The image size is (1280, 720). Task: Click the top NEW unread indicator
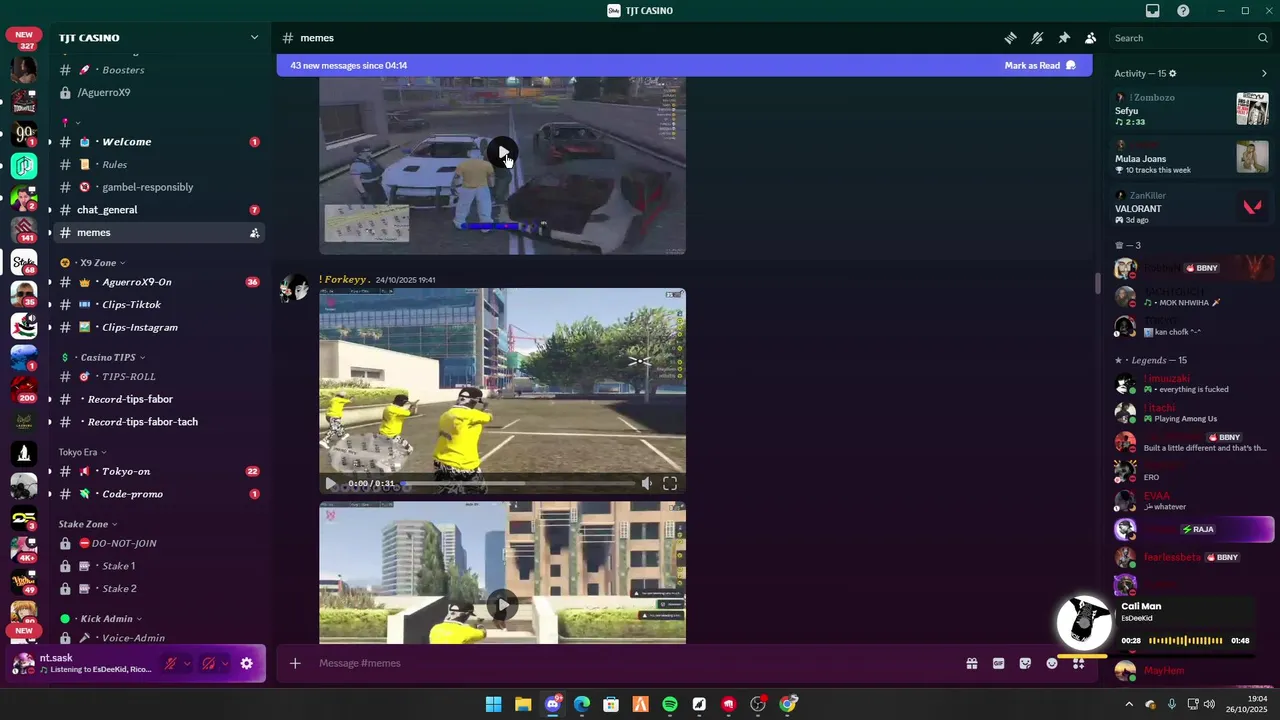pos(24,35)
